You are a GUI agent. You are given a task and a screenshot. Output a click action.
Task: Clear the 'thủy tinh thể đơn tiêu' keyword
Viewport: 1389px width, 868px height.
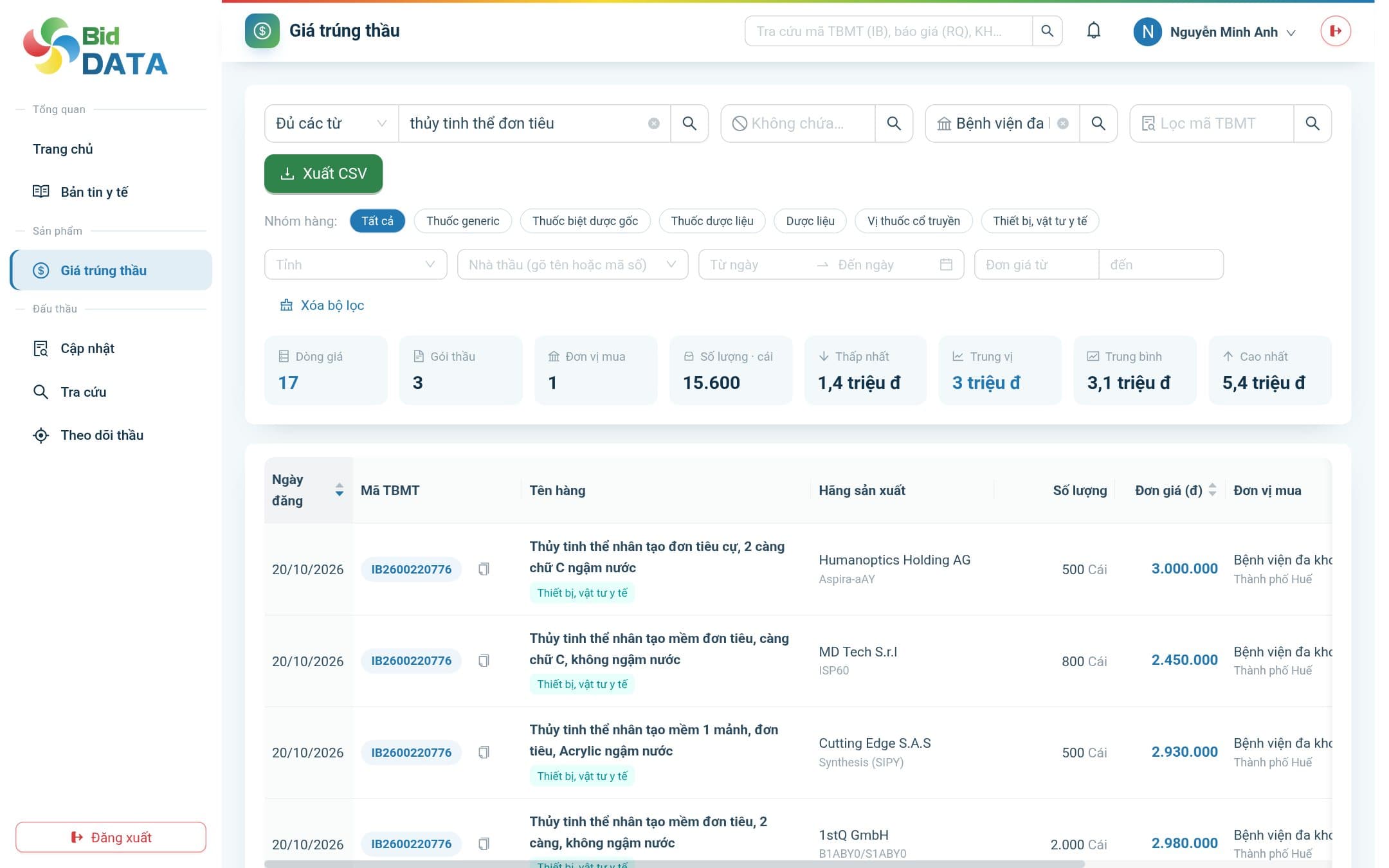coord(653,123)
